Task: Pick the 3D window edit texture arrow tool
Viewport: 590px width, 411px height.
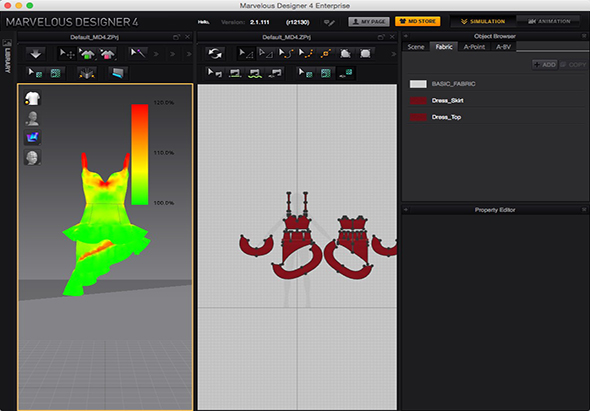Action: (36, 73)
